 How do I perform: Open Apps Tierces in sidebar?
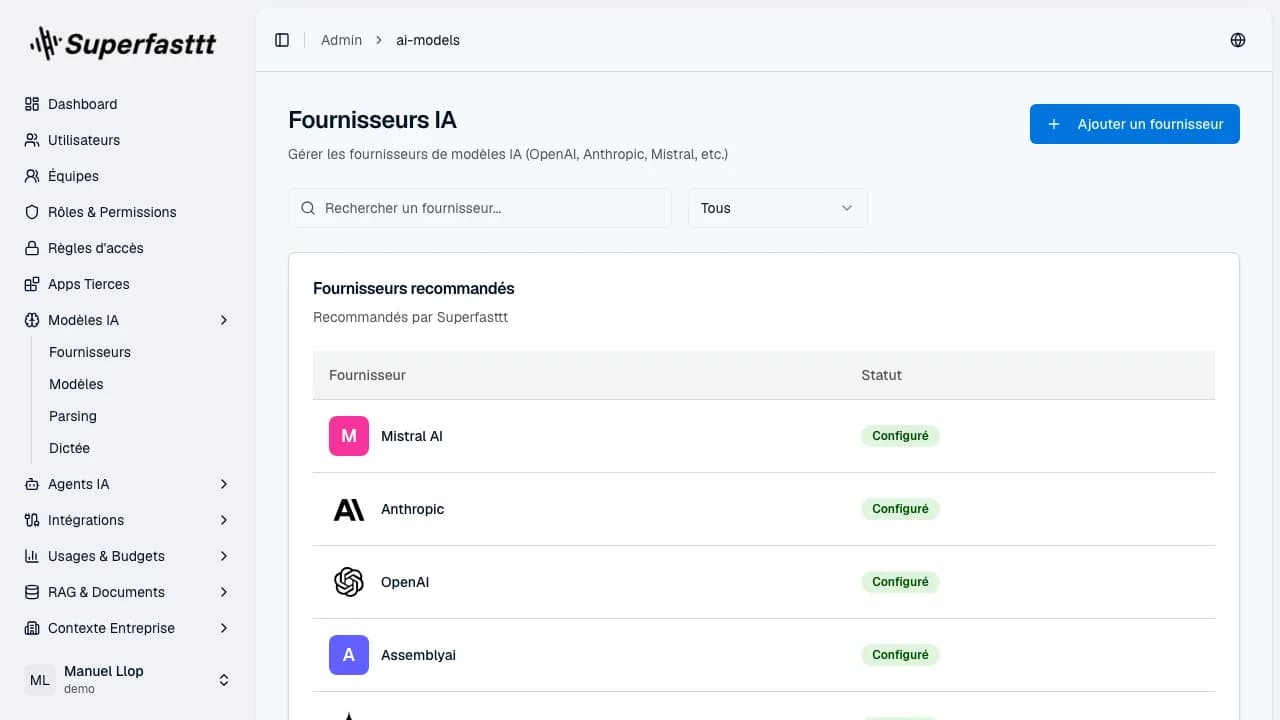[128, 284]
